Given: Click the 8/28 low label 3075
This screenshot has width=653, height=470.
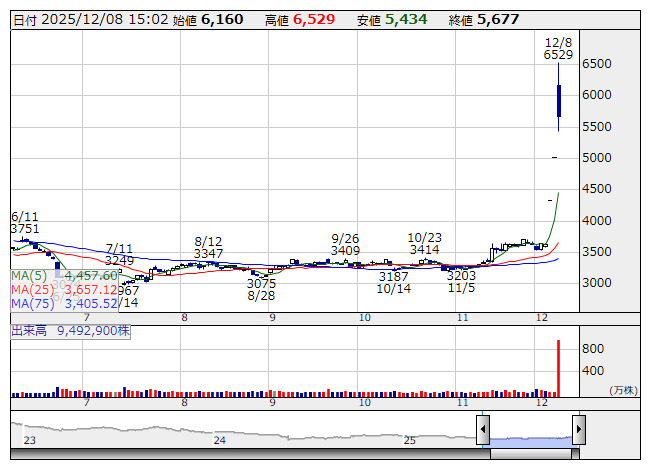Looking at the screenshot, I should click(x=261, y=283).
